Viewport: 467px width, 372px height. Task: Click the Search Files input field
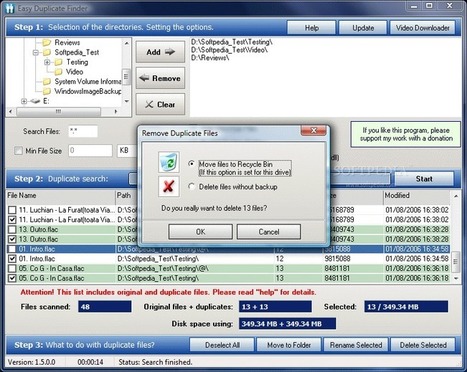click(83, 132)
